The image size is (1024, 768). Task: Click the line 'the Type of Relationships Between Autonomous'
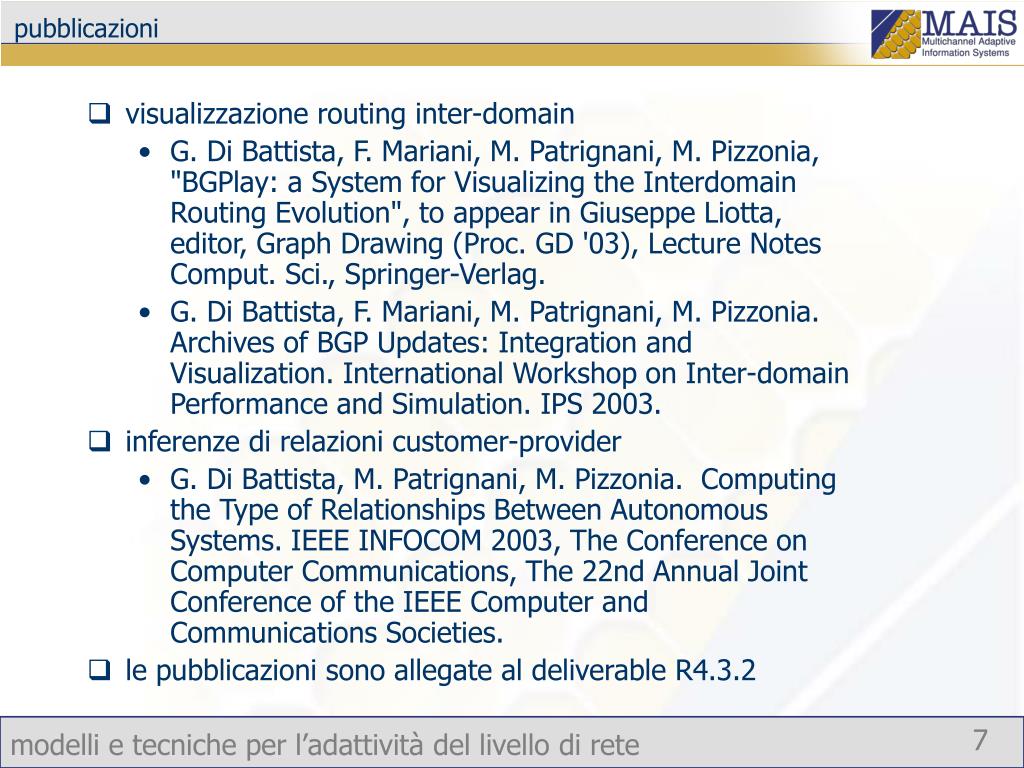pos(469,509)
